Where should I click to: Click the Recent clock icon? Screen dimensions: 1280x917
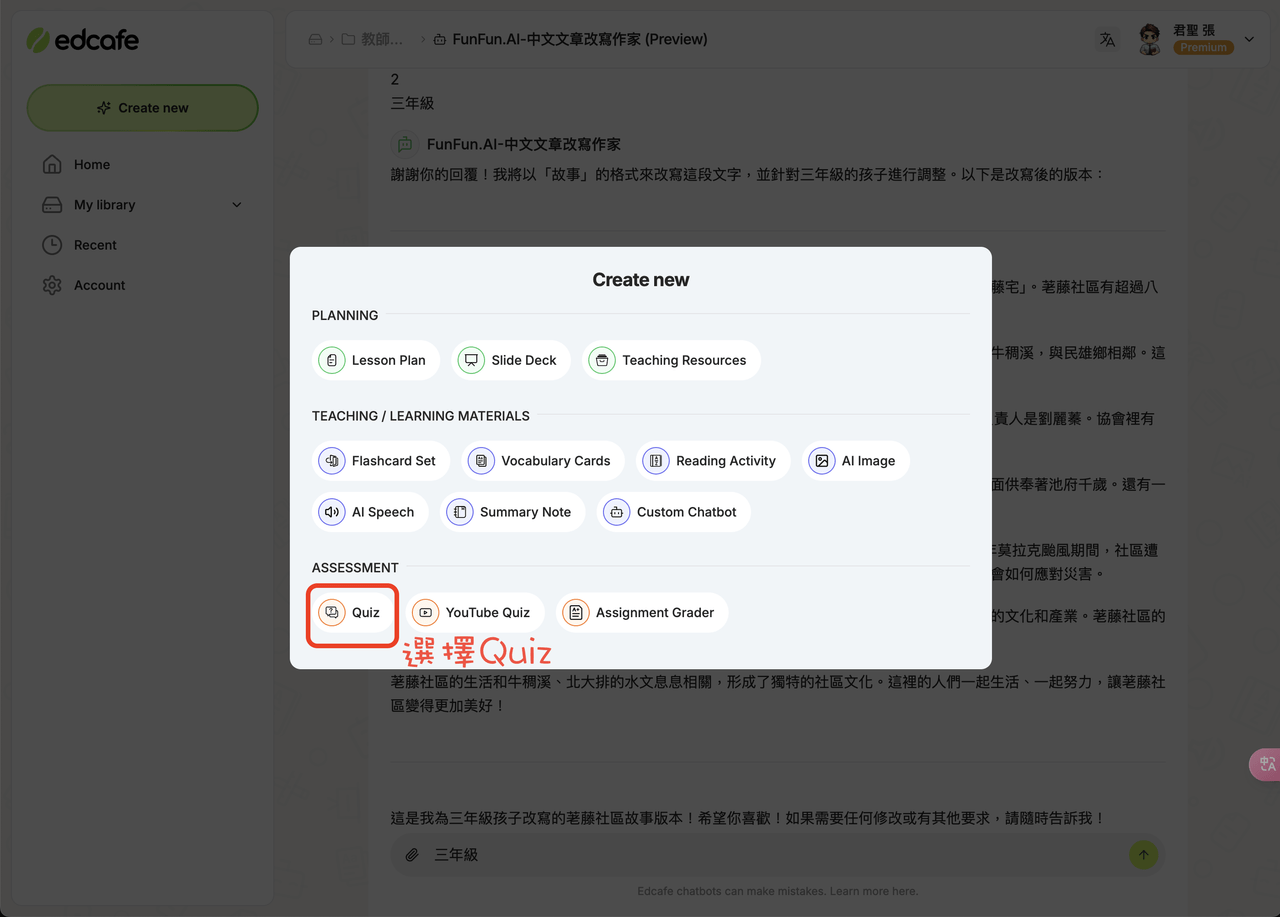52,245
